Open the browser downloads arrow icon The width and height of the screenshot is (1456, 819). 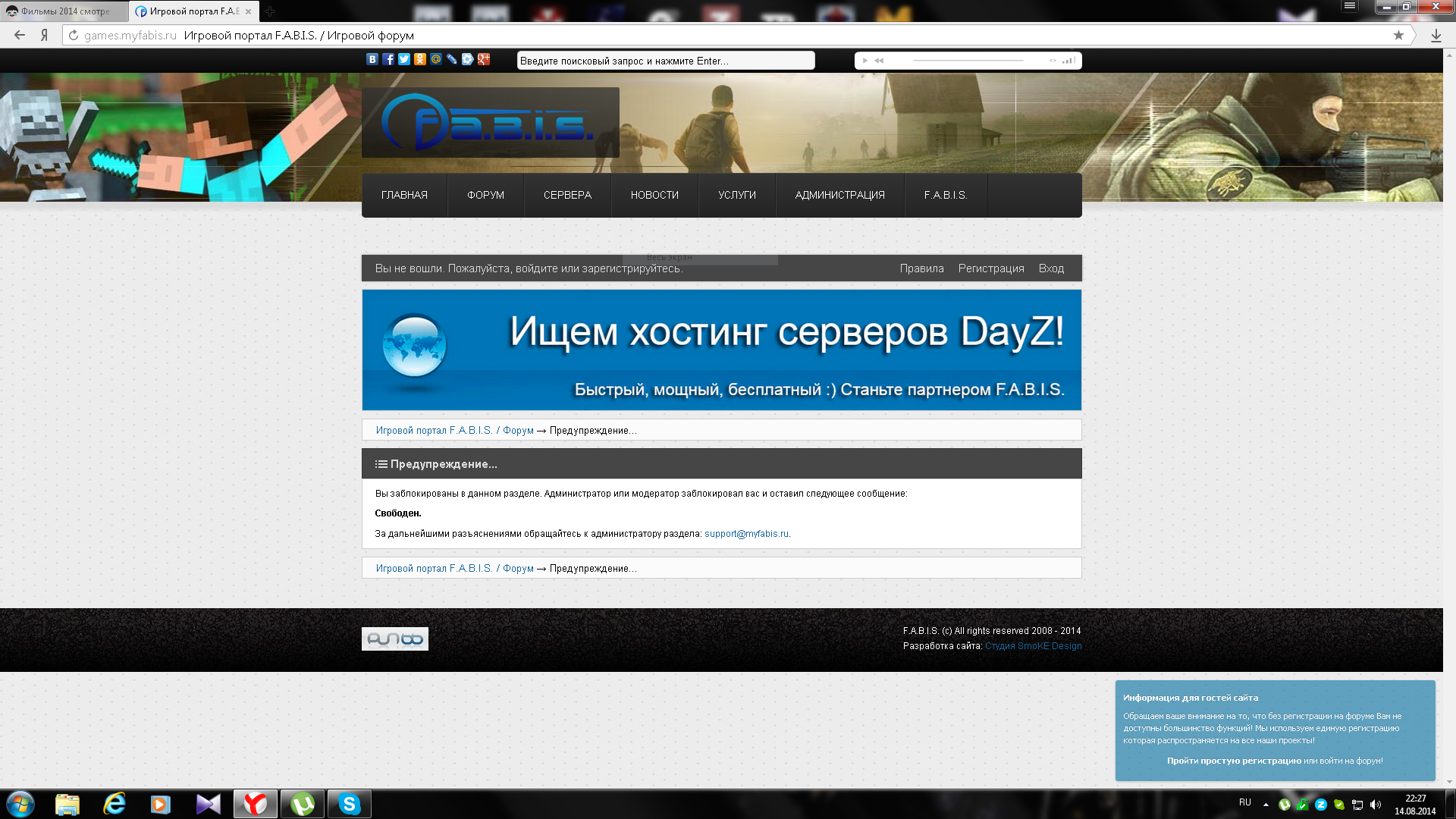(x=1436, y=35)
